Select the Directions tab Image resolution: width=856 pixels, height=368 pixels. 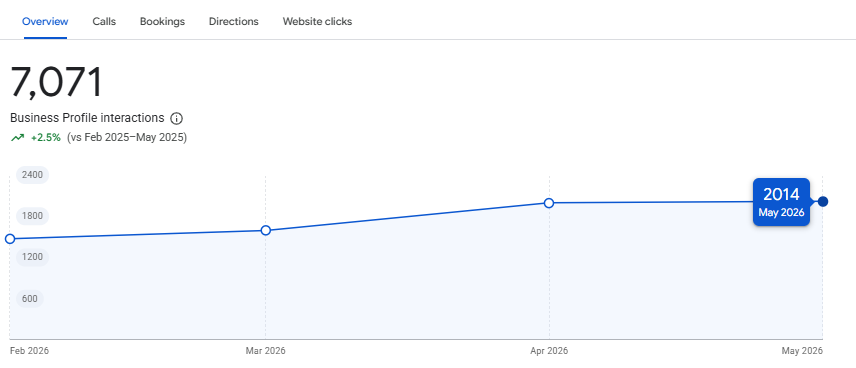point(234,22)
